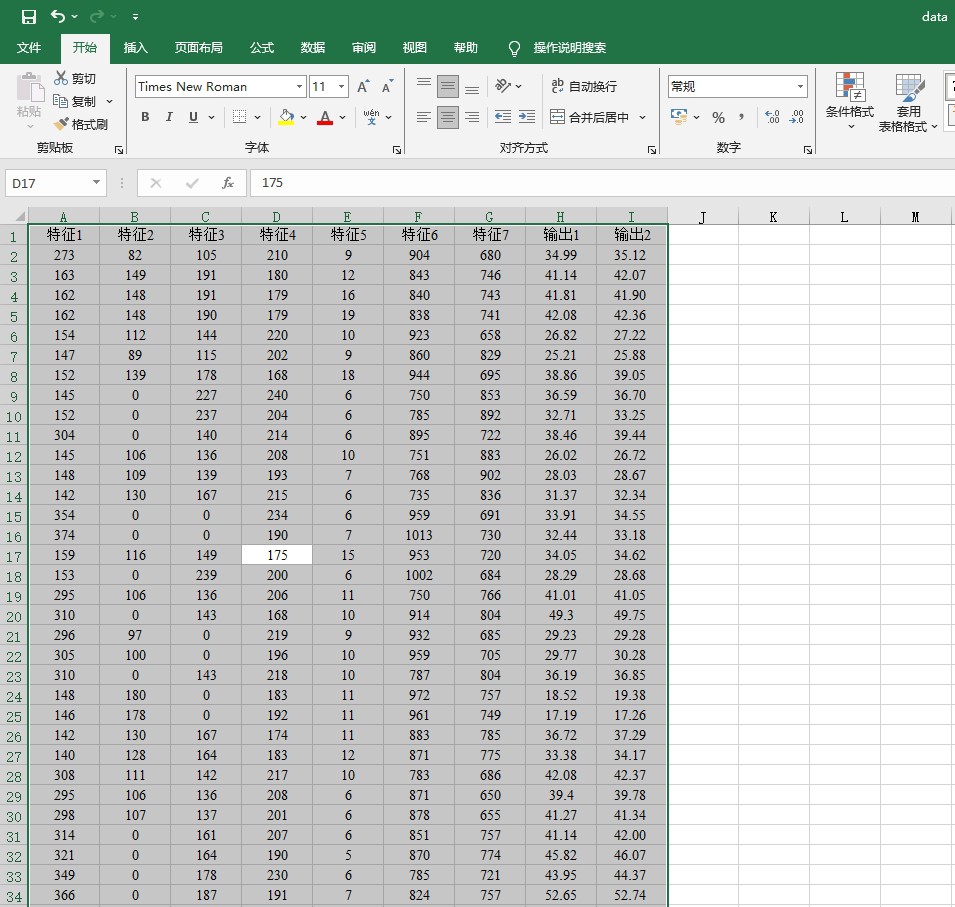Screen dimensions: 955x907
Task: Open the 数字 dialog launcher
Action: 808,150
